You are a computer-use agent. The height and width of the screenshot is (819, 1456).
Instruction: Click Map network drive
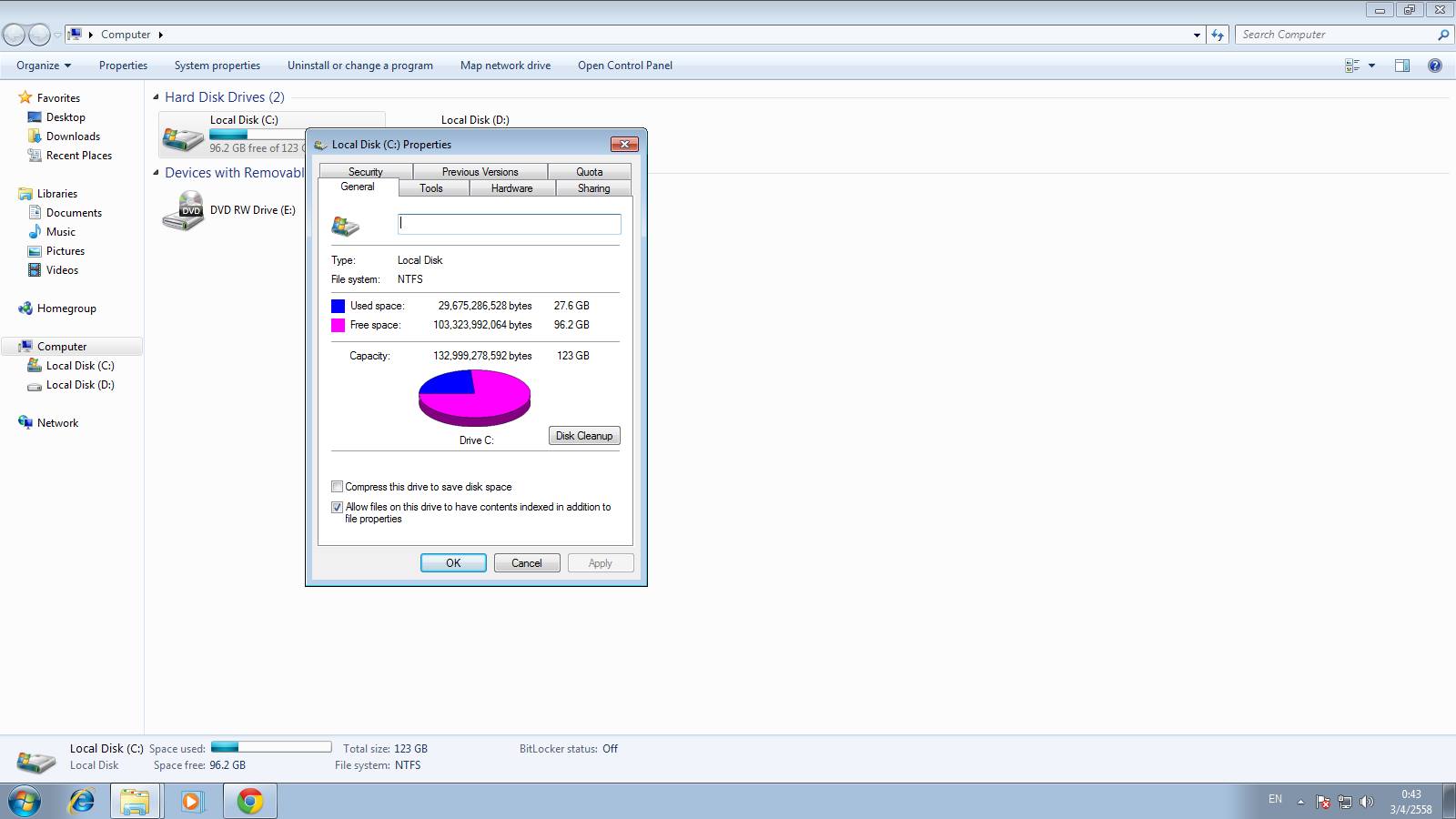coord(505,66)
